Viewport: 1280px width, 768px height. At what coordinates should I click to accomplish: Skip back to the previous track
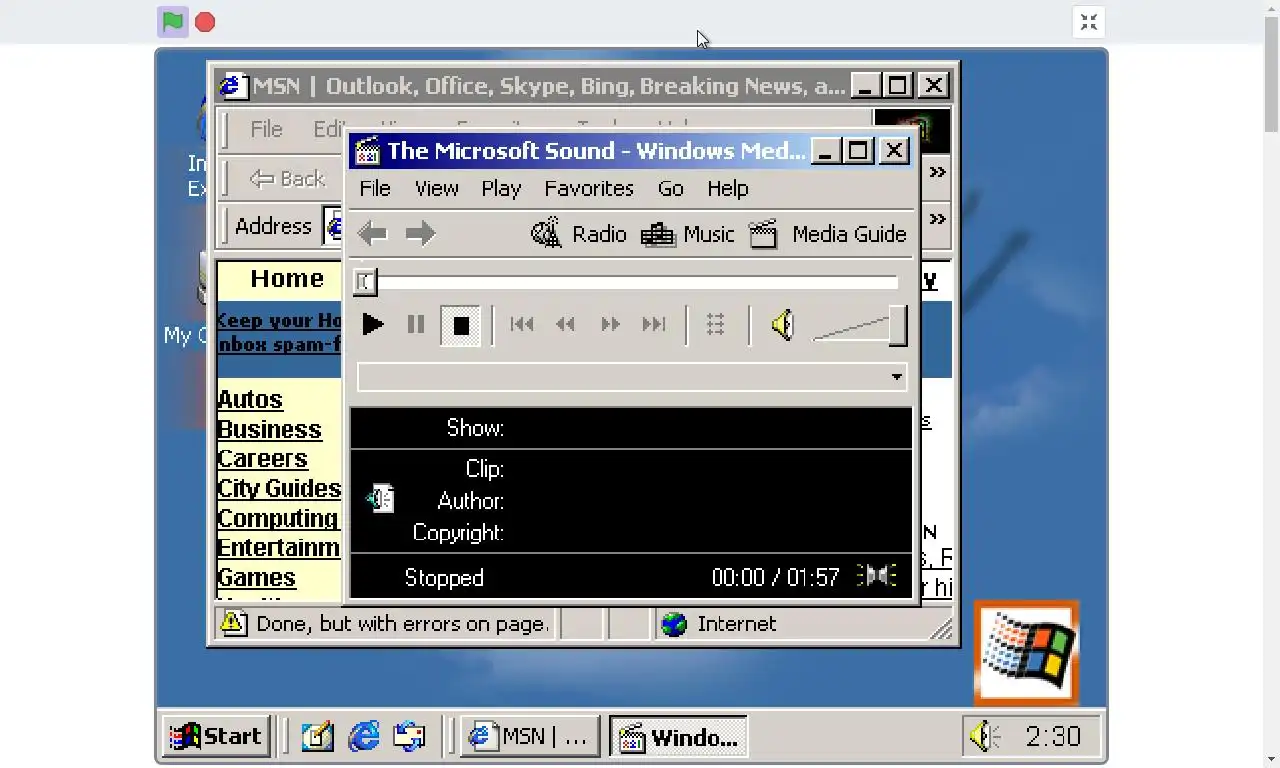(522, 324)
